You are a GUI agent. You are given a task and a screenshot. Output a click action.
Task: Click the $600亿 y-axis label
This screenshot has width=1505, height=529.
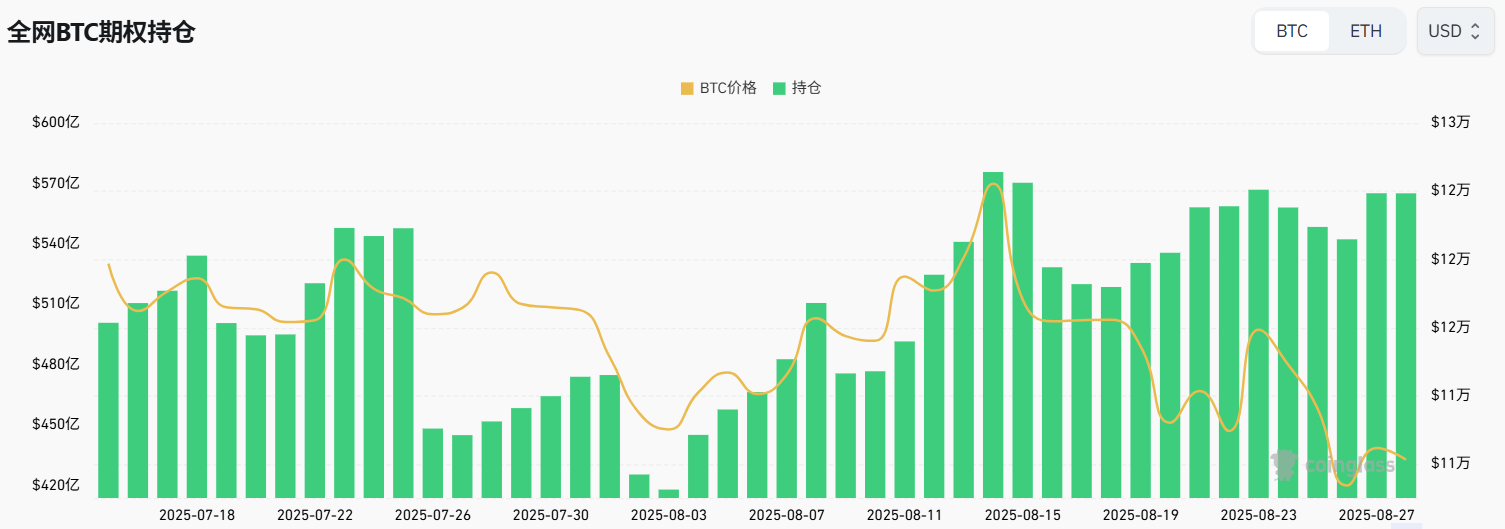coord(55,122)
